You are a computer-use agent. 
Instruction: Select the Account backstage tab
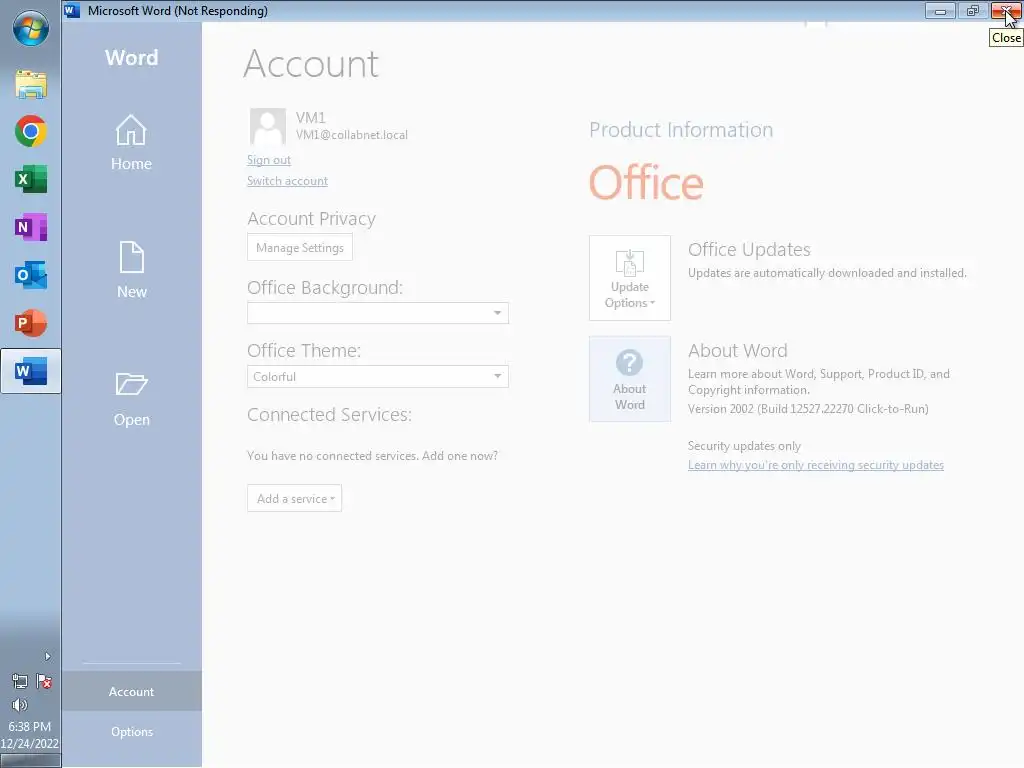(x=131, y=692)
